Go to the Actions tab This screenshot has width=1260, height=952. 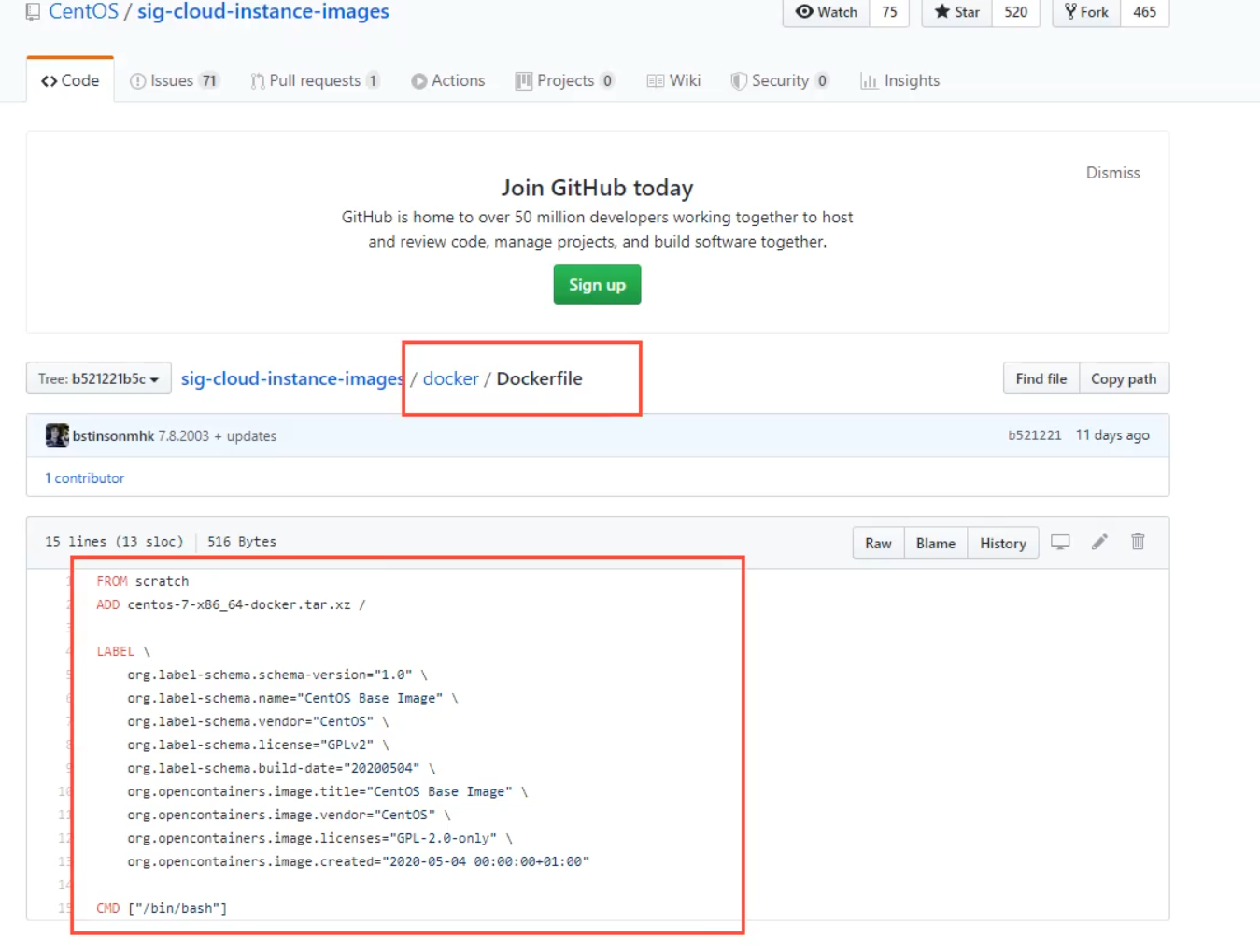coord(448,80)
